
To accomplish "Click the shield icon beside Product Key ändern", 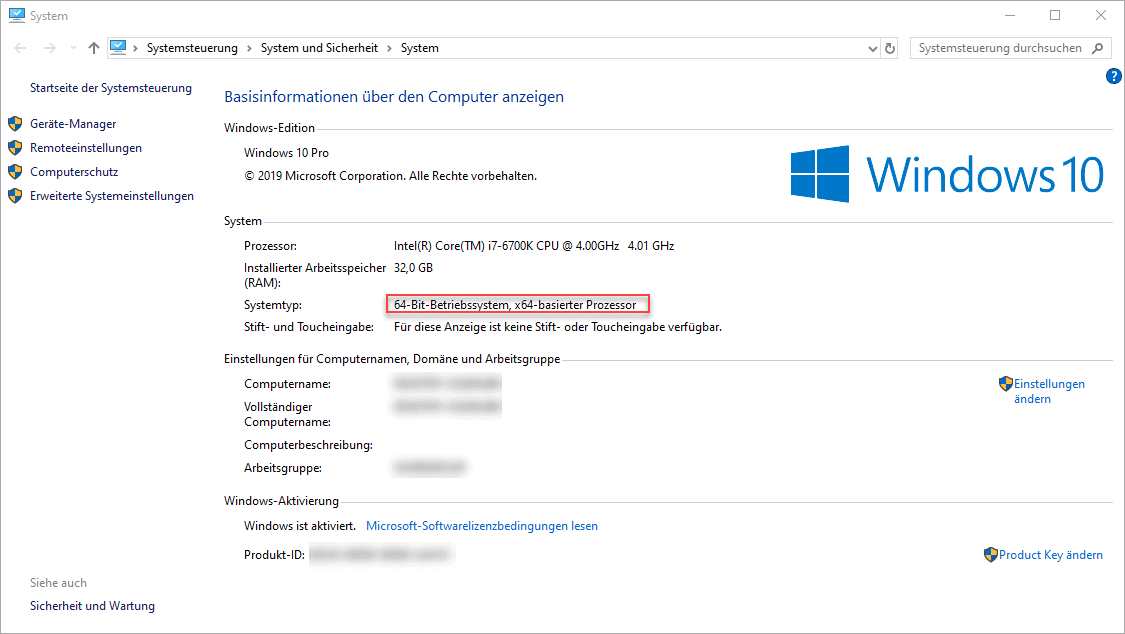I will click(x=992, y=554).
